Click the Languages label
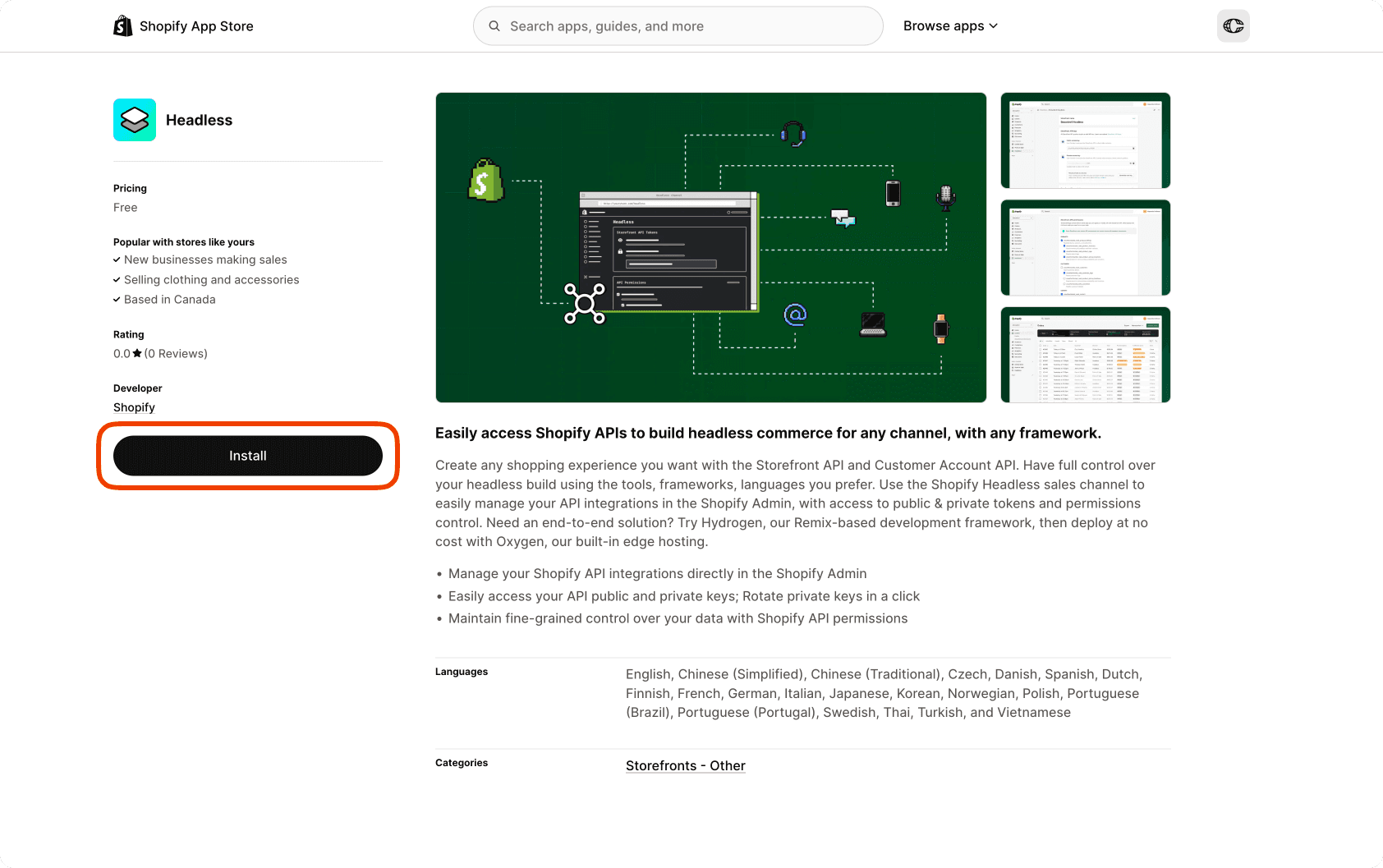The image size is (1383, 868). [462, 672]
